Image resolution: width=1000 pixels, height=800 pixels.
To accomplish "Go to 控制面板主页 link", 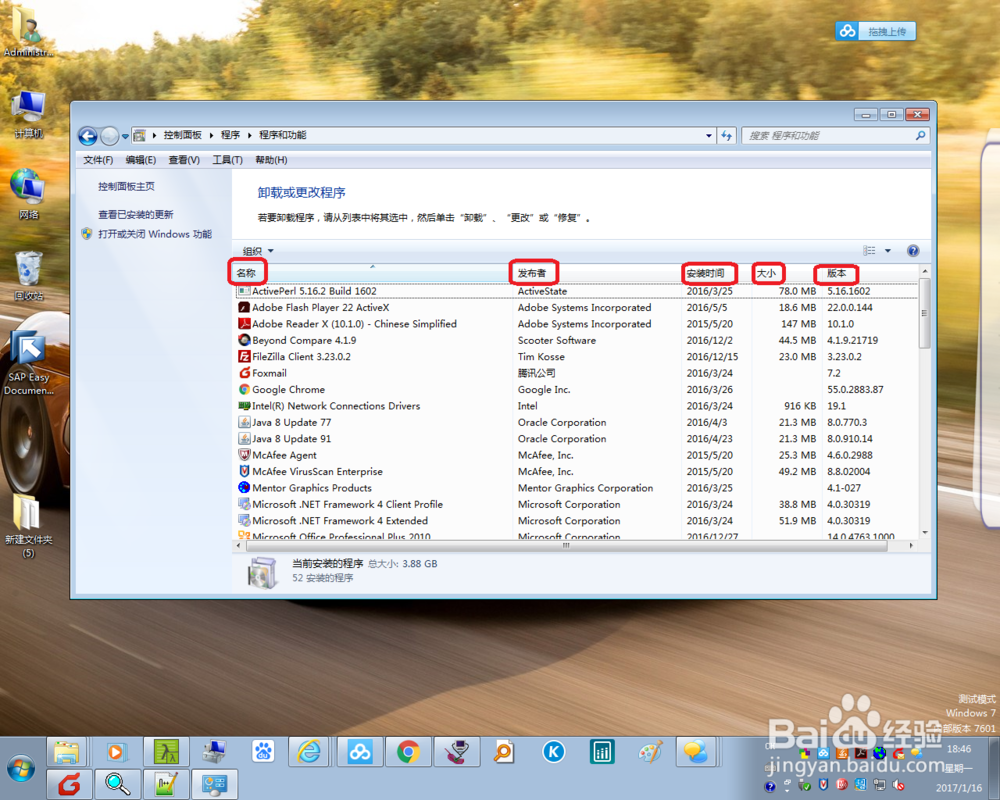I will (x=126, y=186).
